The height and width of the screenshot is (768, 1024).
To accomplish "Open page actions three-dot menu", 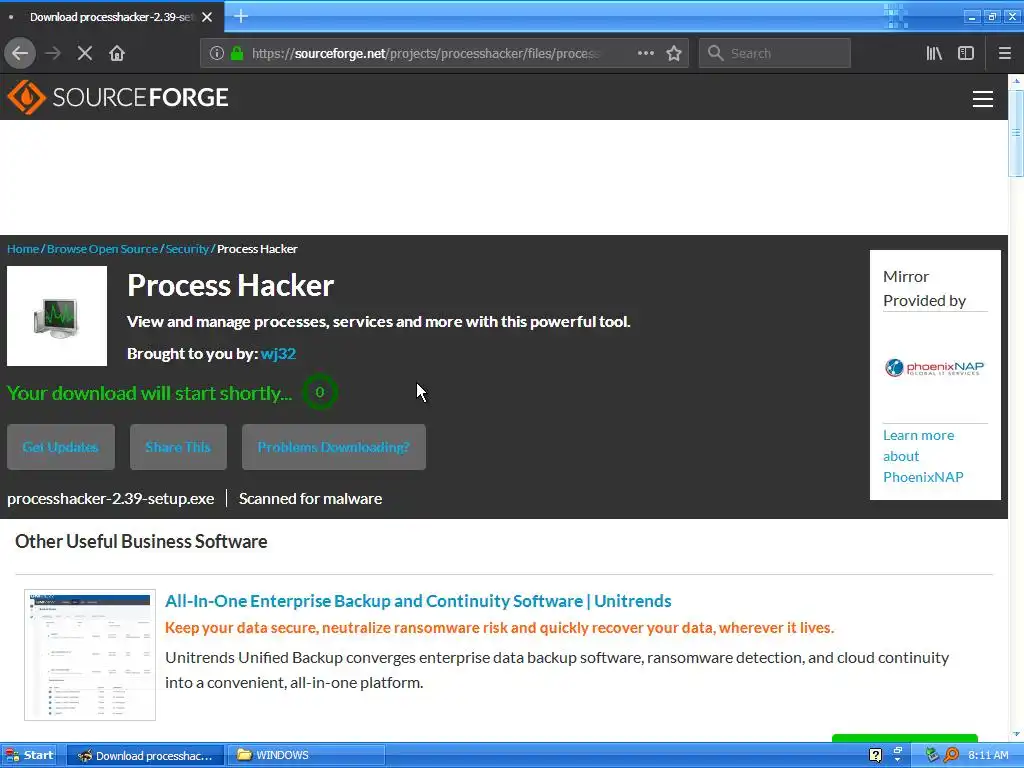I will 645,53.
